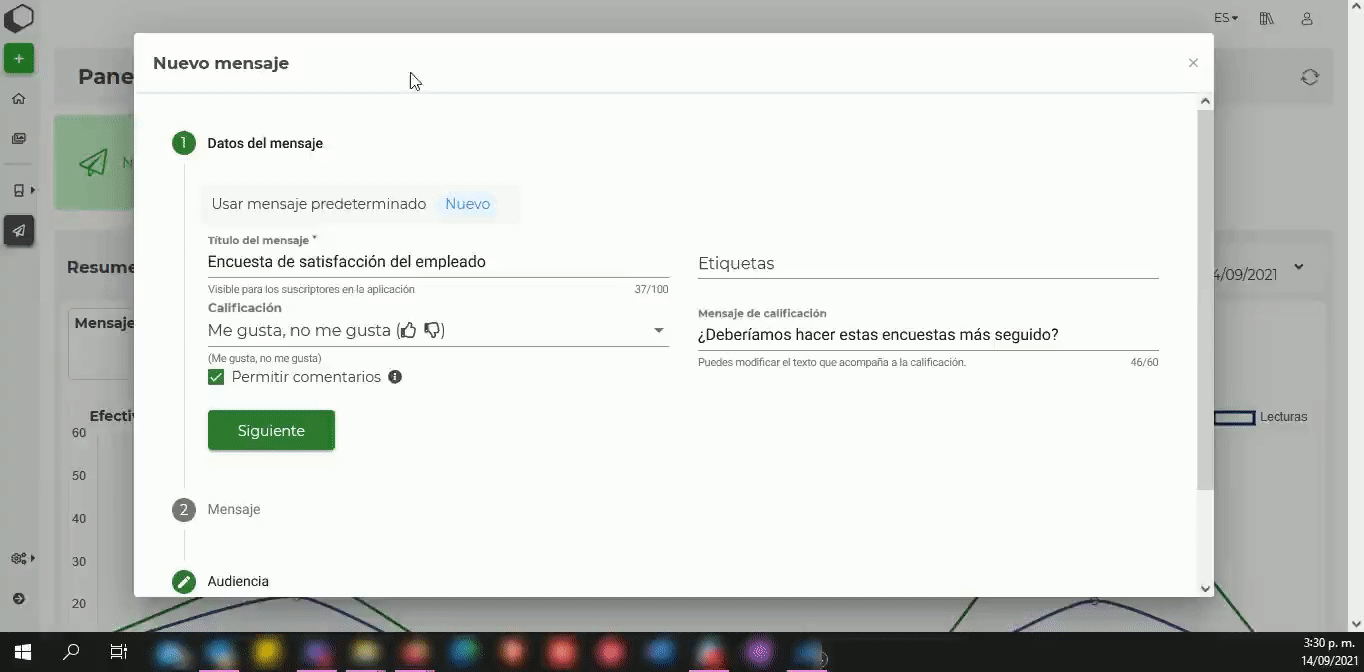Open the library books icon in header
Screen dimensions: 1364x672
click(x=1267, y=18)
